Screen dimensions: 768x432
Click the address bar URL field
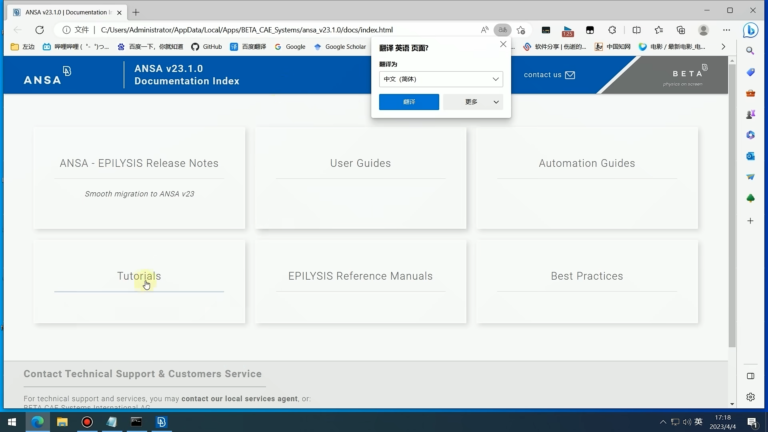click(246, 30)
